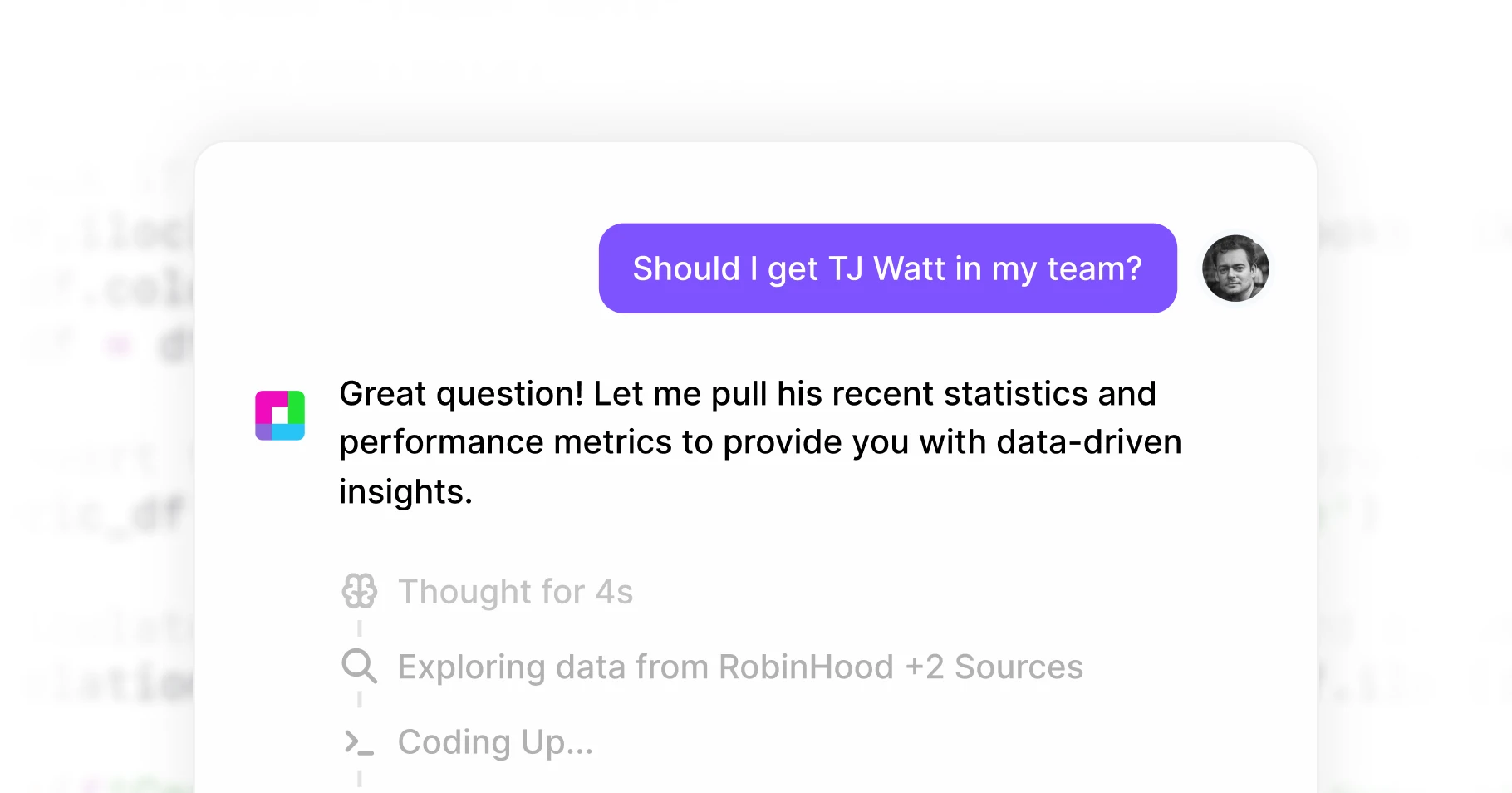Click the "Great question!" opening text

pos(461,394)
